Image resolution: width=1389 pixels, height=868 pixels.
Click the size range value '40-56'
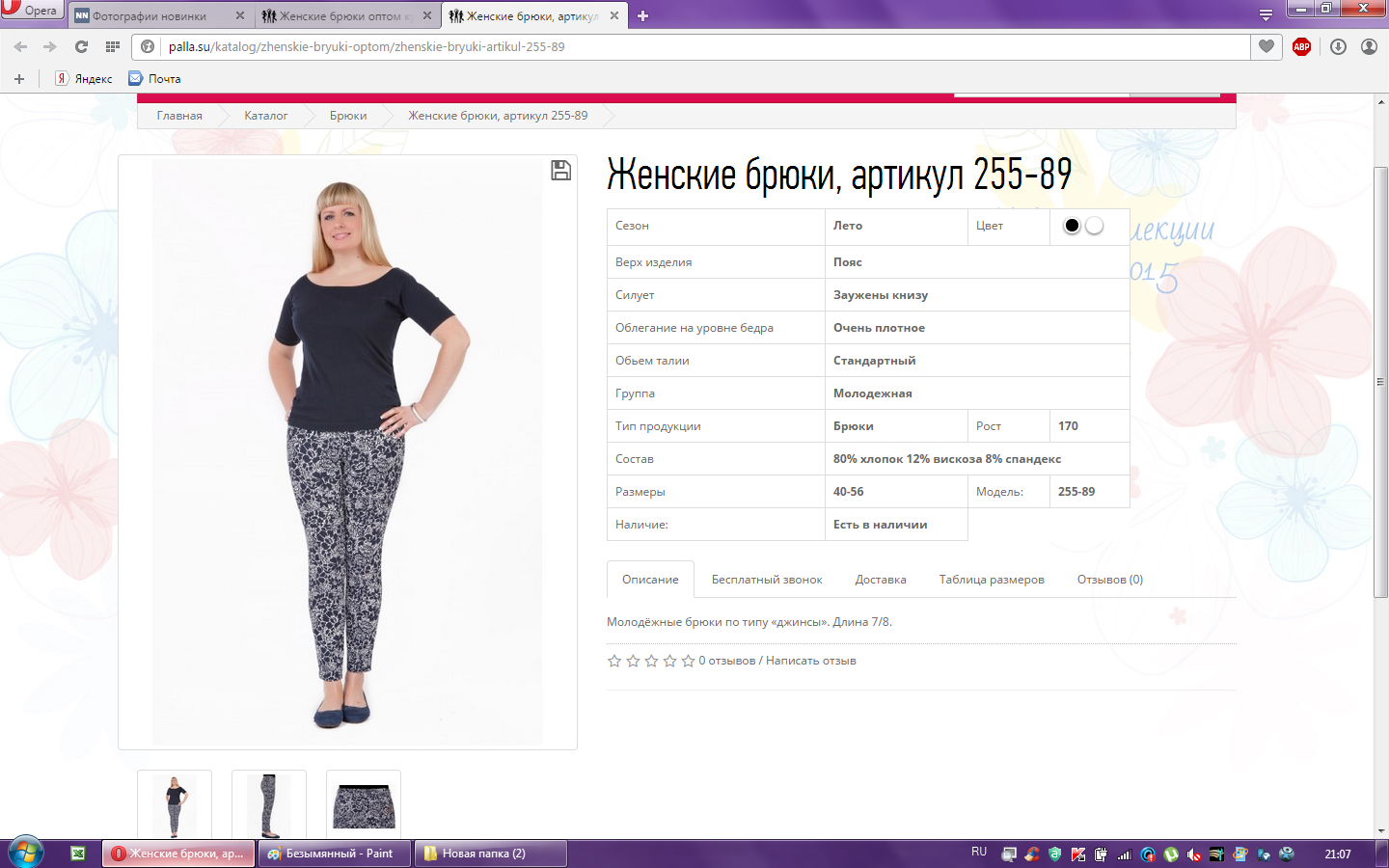coord(849,492)
